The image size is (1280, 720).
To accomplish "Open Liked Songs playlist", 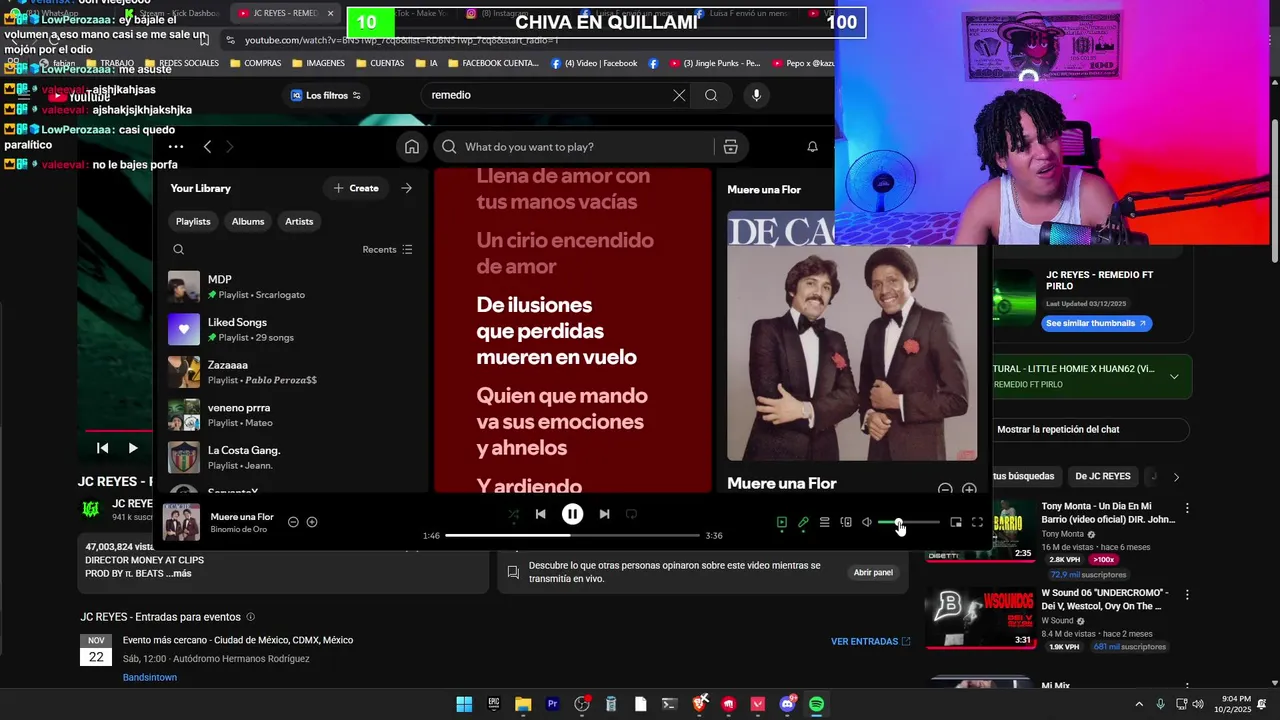I will 290,330.
